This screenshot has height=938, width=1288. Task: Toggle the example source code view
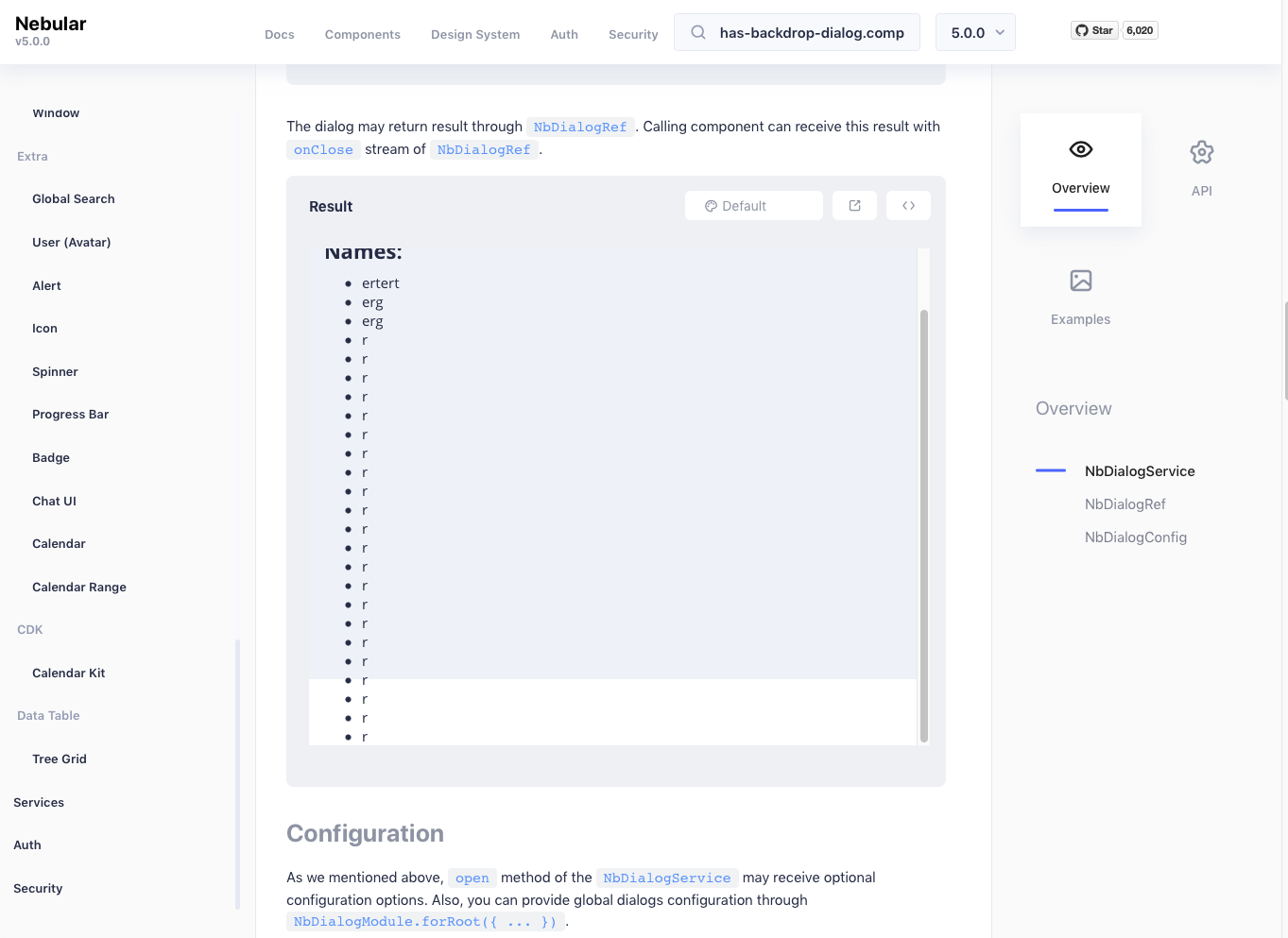[x=907, y=205]
